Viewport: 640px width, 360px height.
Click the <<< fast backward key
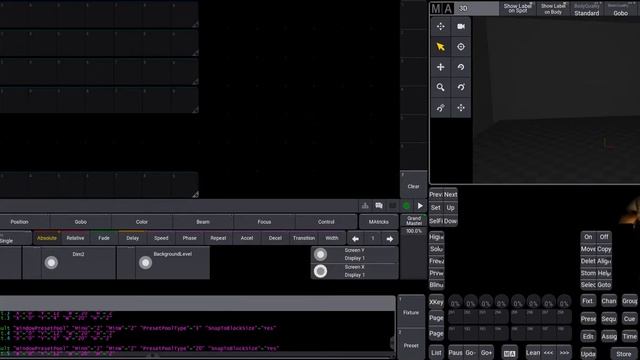548,353
